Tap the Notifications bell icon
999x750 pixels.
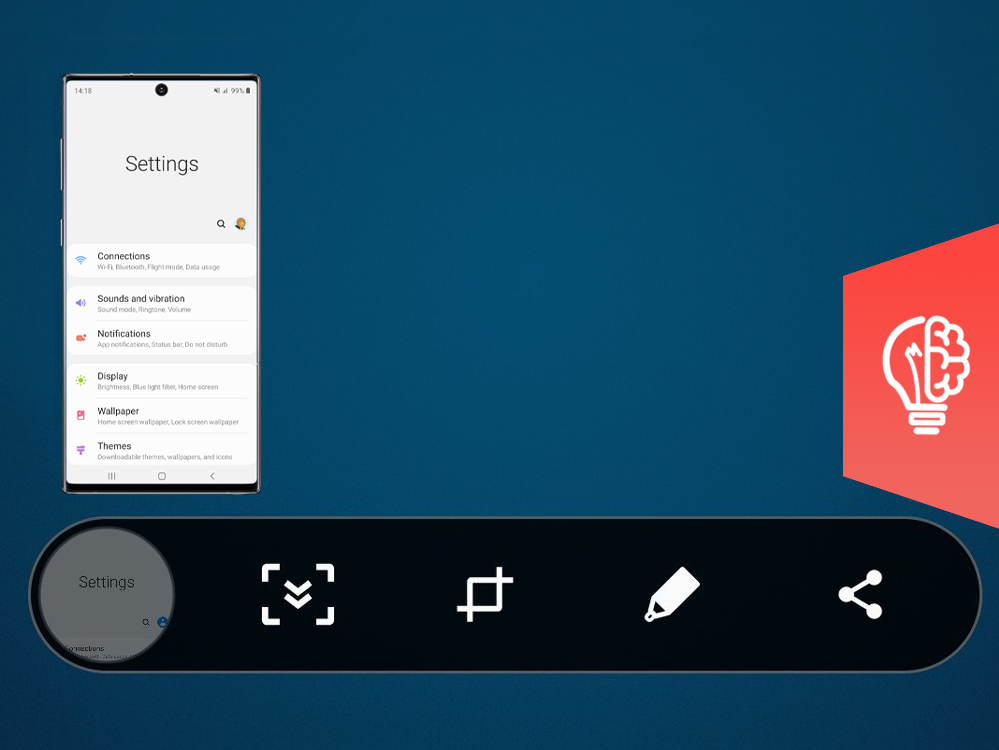click(x=81, y=338)
